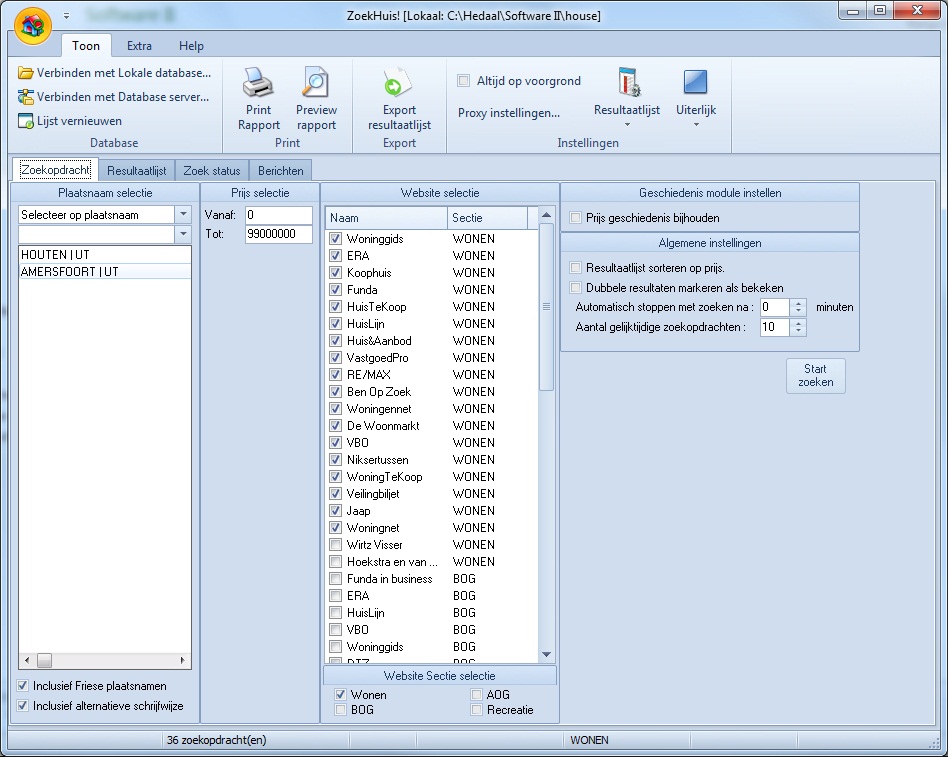Click the Print Rapport printer icon

point(259,83)
